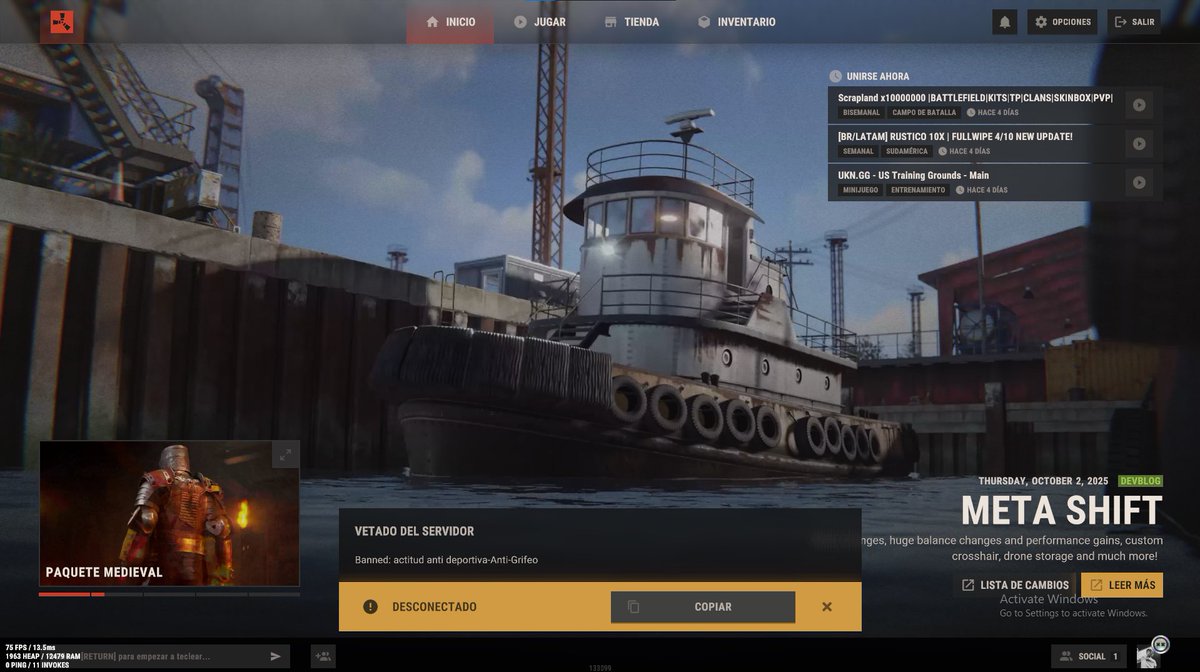Image resolution: width=1200 pixels, height=672 pixels.
Task: Expand the Paquete Medieval promo image
Action: click(x=286, y=455)
